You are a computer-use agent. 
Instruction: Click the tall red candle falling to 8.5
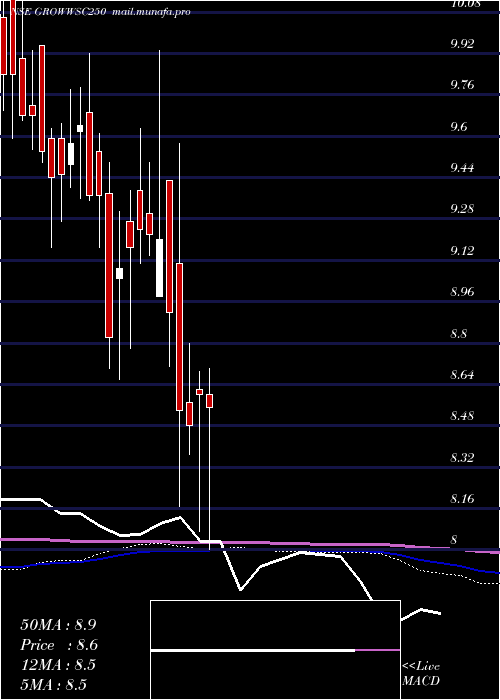click(179, 337)
